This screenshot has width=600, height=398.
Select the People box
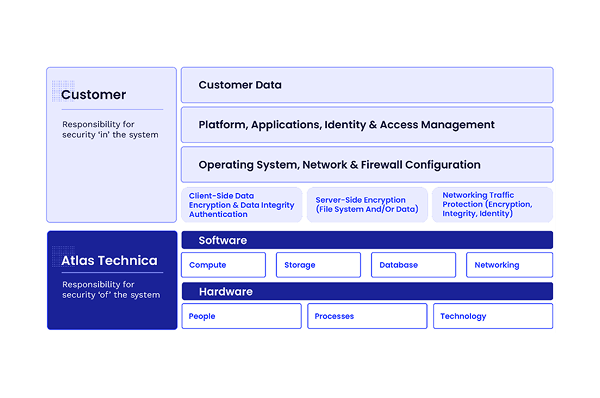click(x=241, y=316)
